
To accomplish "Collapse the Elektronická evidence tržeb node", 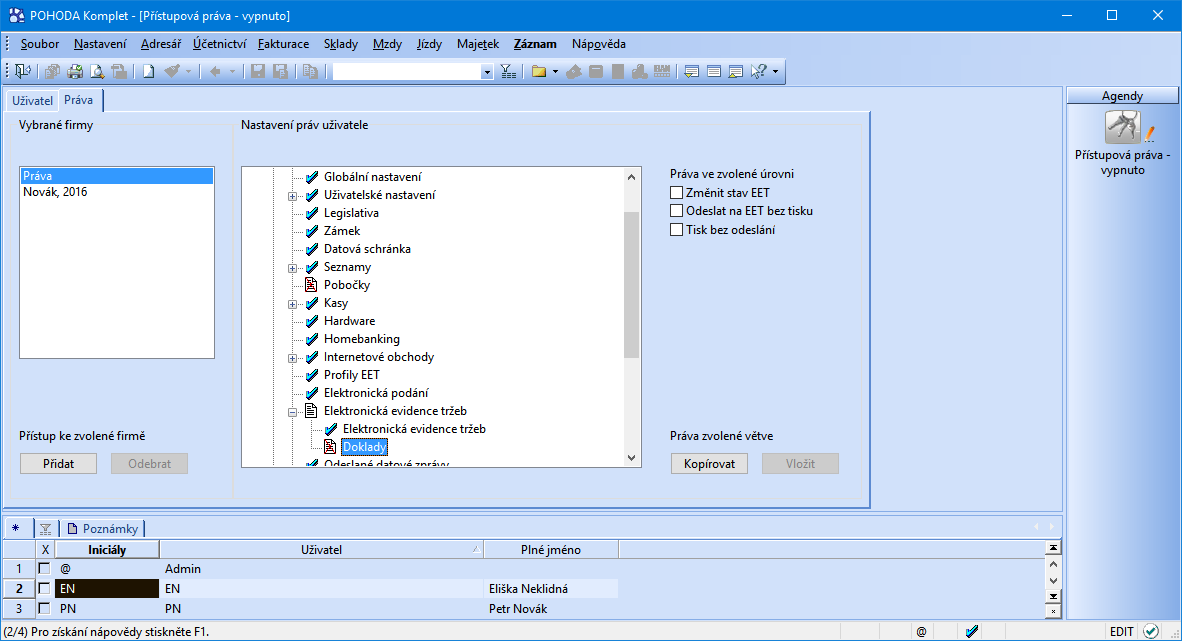I will (x=292, y=412).
